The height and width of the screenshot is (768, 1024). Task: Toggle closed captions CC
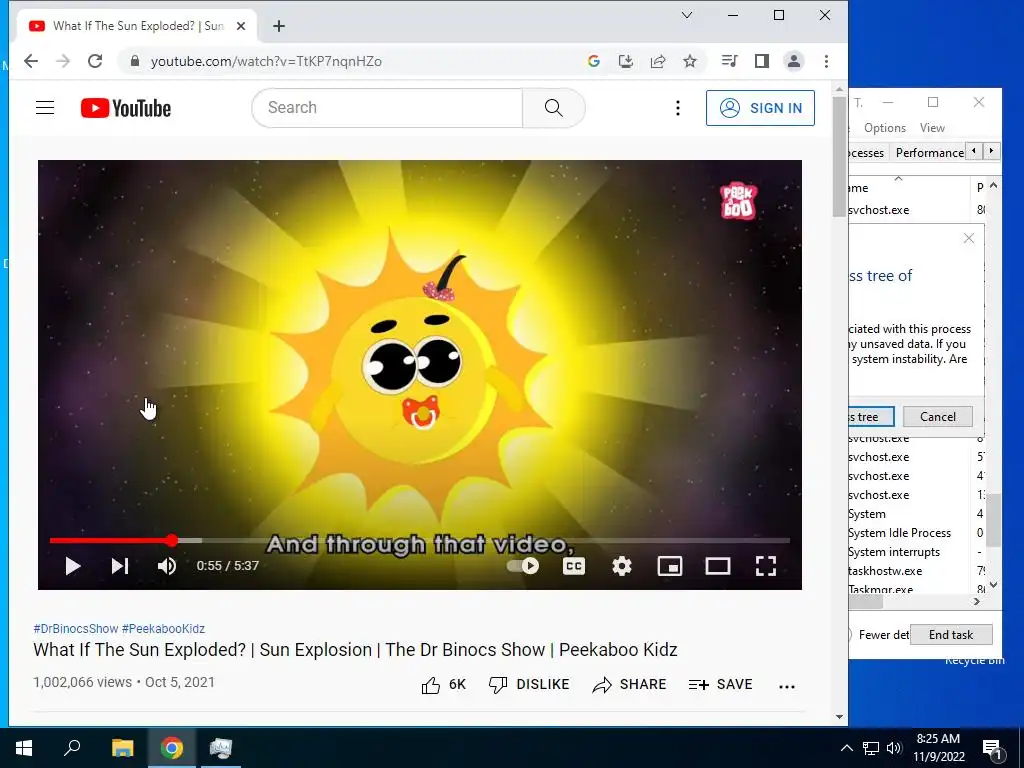(573, 566)
